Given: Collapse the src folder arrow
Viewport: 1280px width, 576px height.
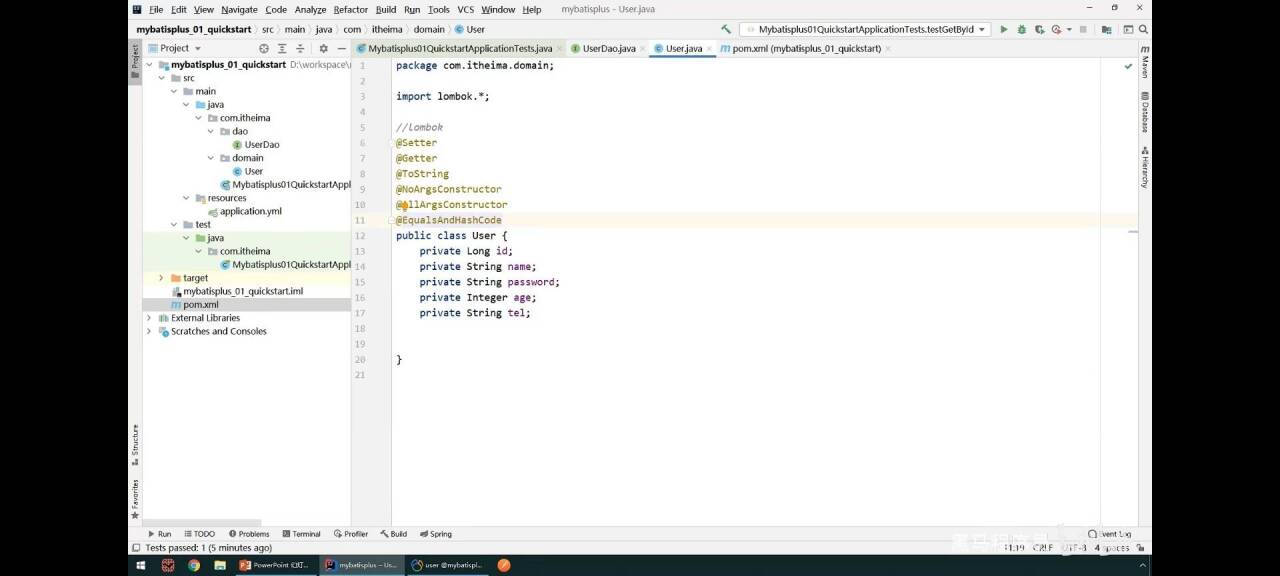Looking at the screenshot, I should [x=161, y=78].
